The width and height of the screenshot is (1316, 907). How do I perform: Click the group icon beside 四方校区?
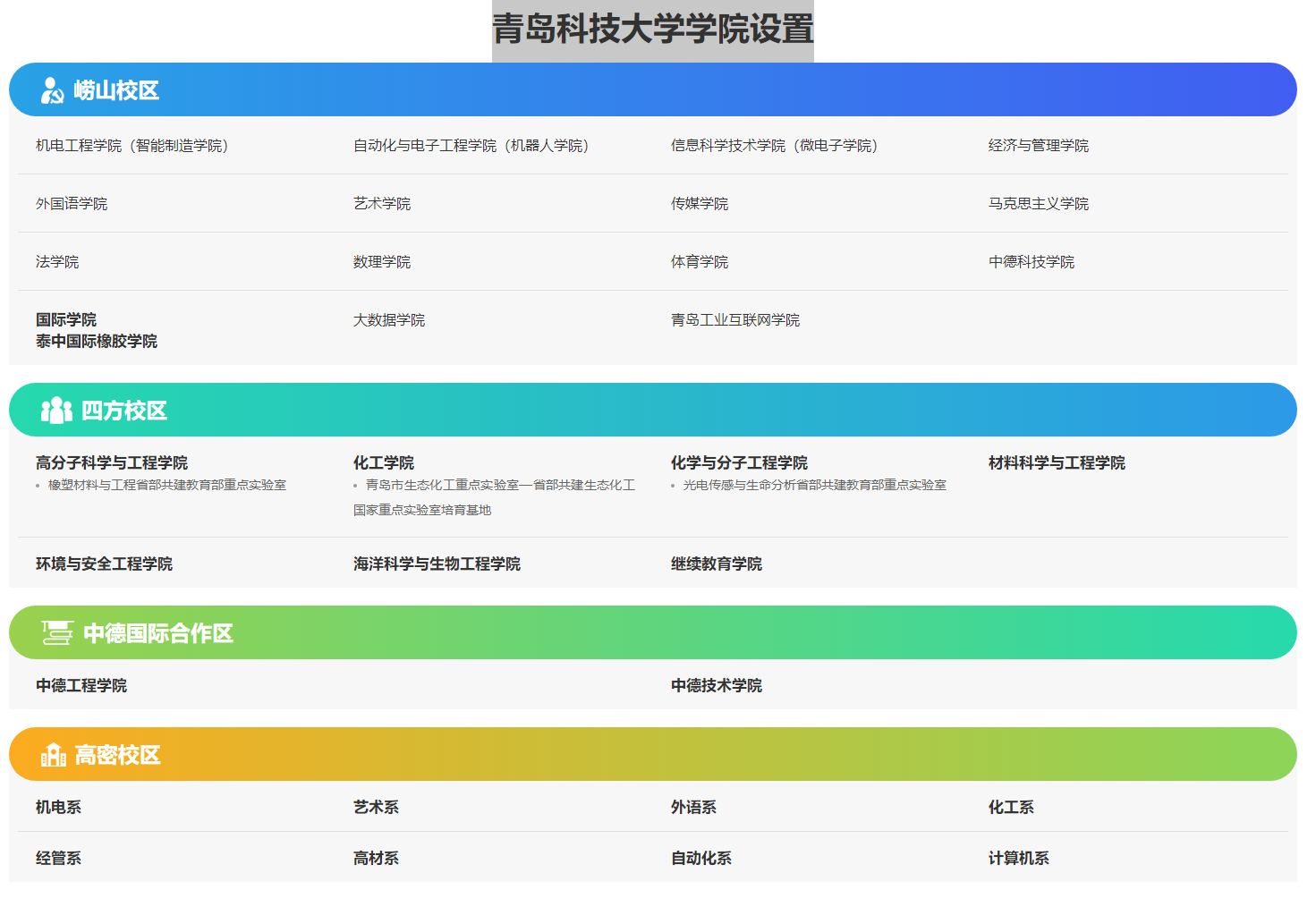click(x=56, y=411)
